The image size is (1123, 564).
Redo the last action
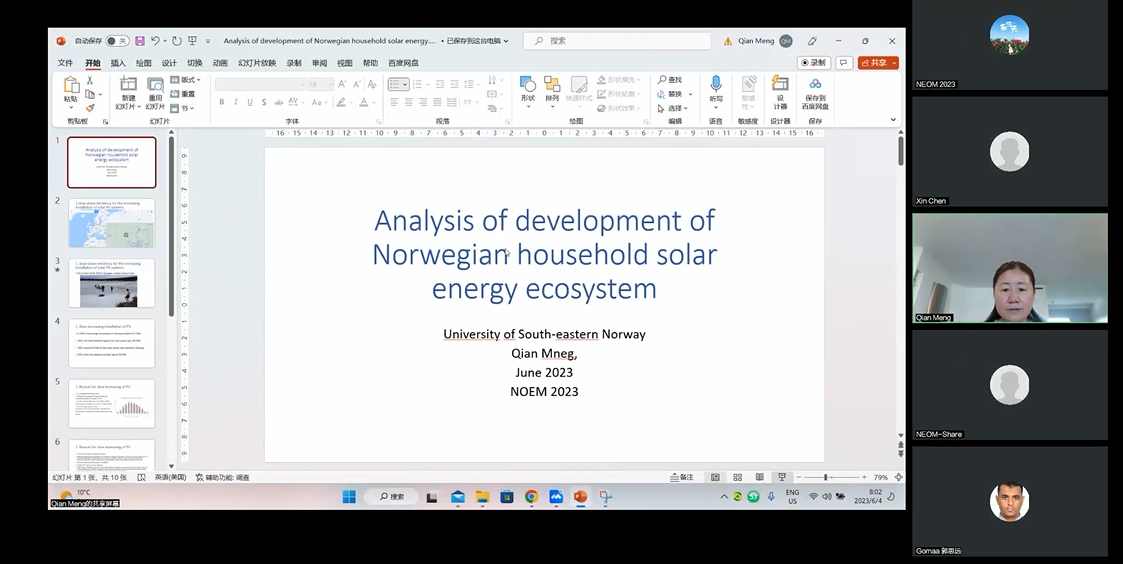(x=177, y=41)
